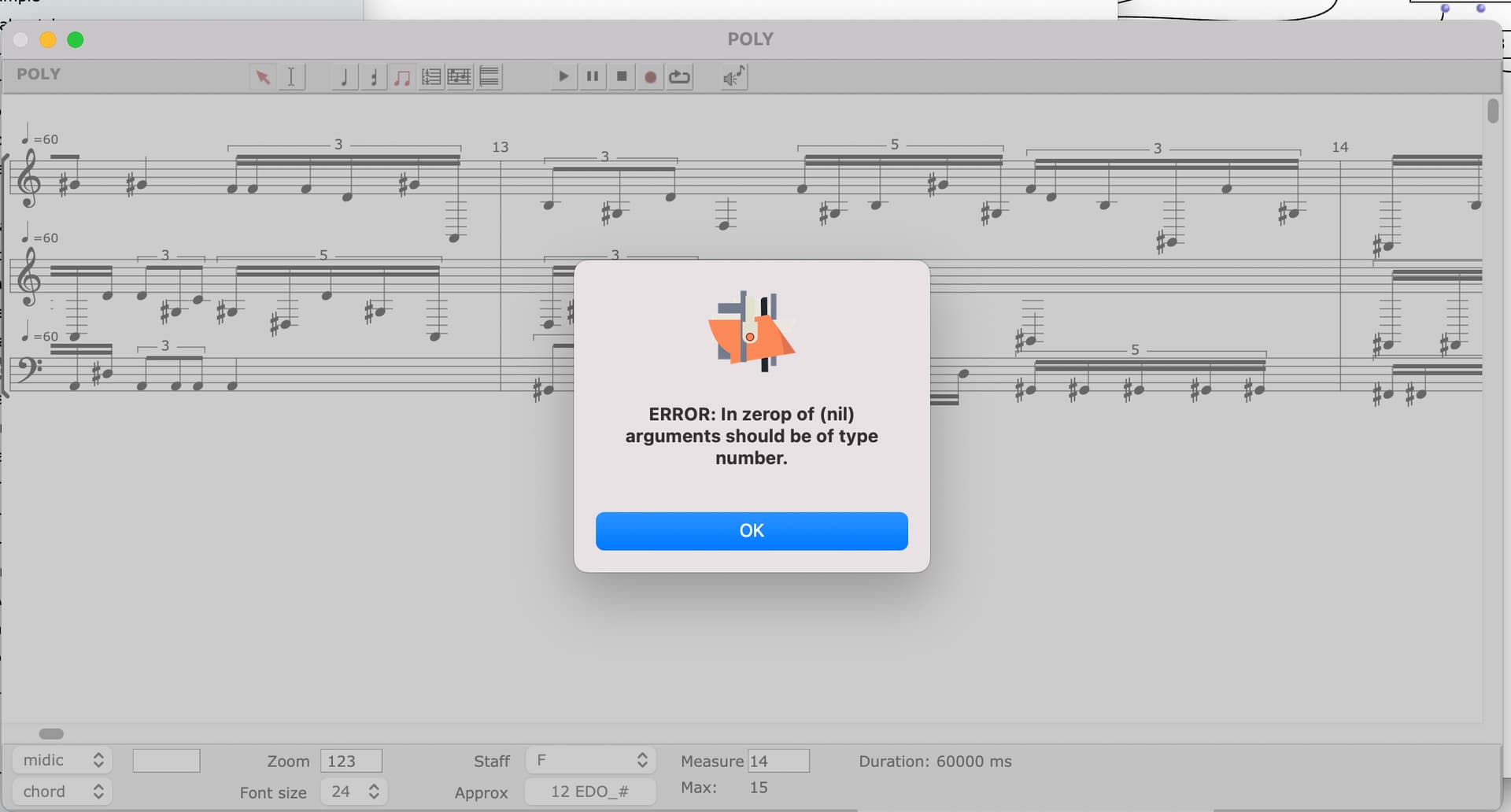This screenshot has height=812, width=1511.
Task: Toggle the speaker note audition icon
Action: (x=733, y=77)
